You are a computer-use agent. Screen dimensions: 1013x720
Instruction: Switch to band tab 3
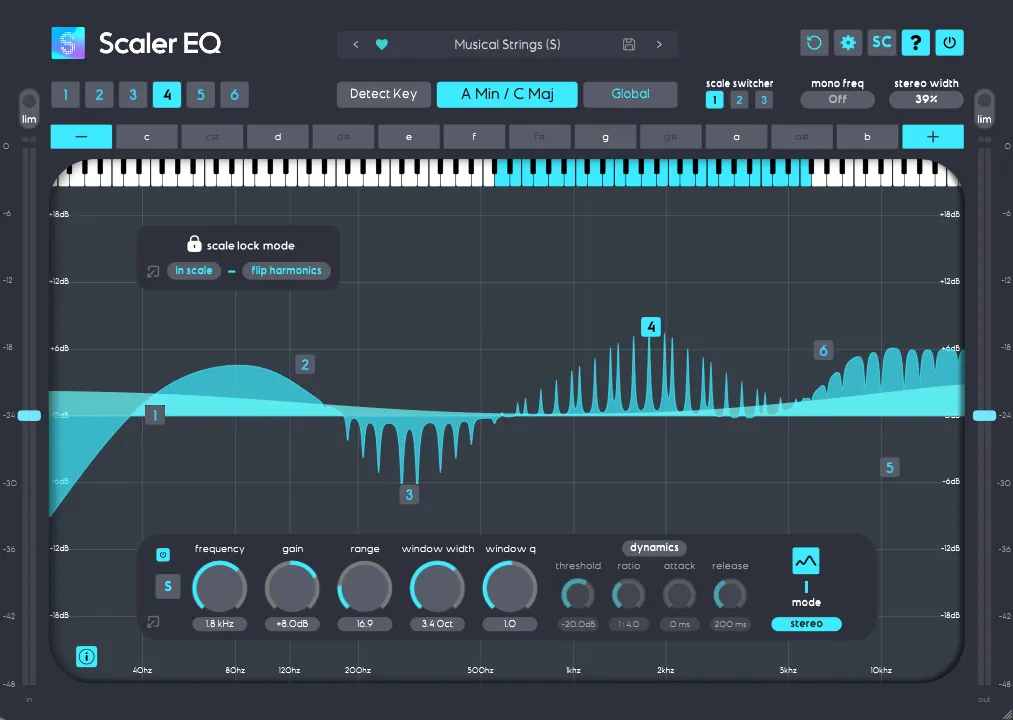pos(133,95)
